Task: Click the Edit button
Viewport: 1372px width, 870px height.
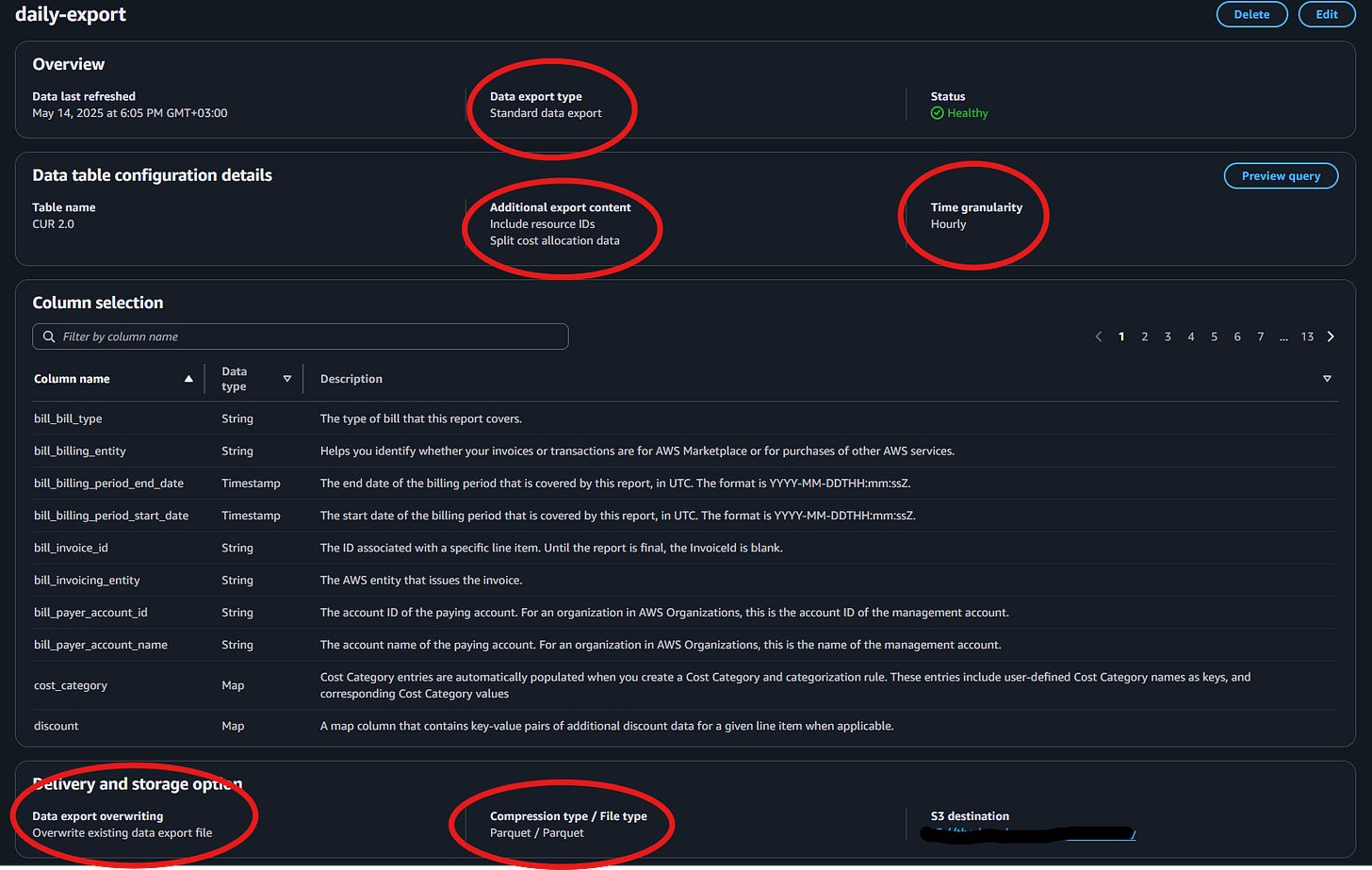Action: [x=1327, y=14]
